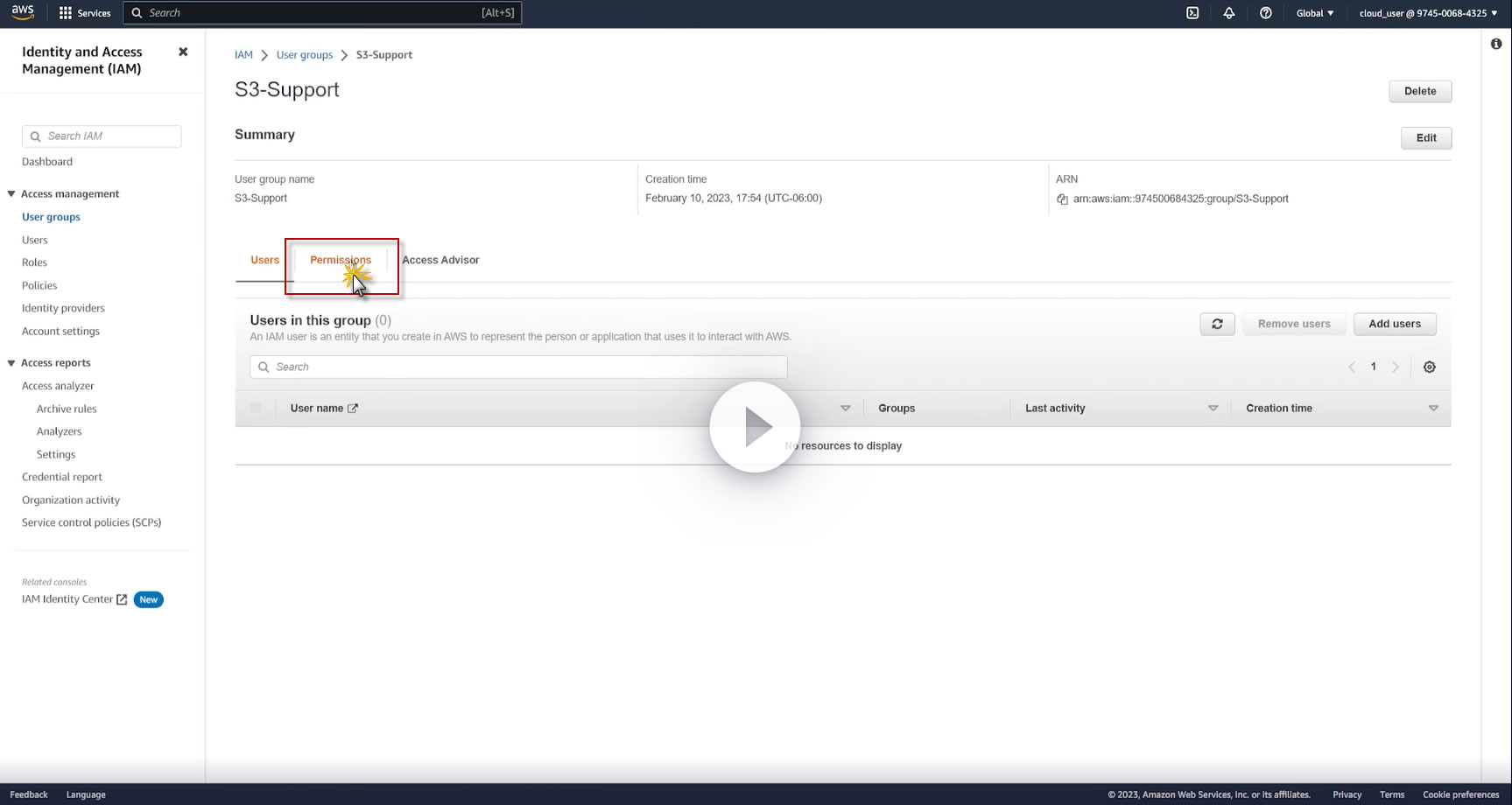Screen dimensions: 1512x805
Task: Open the info panel icon
Action: 1496,44
